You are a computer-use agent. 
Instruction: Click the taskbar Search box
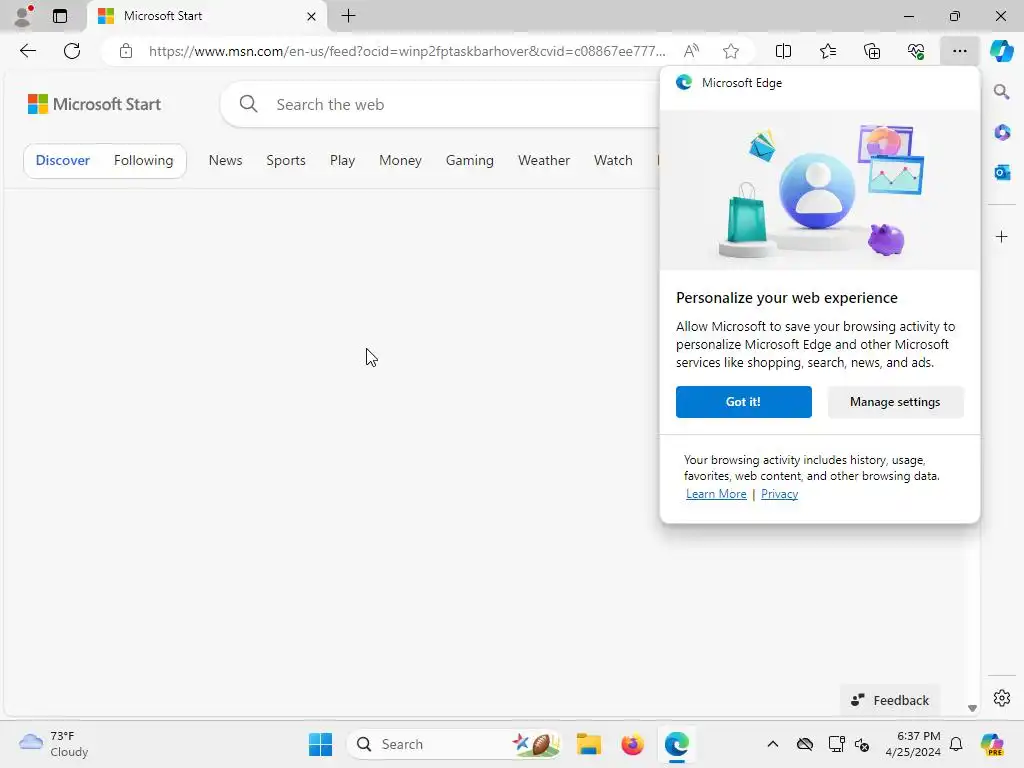pos(455,744)
